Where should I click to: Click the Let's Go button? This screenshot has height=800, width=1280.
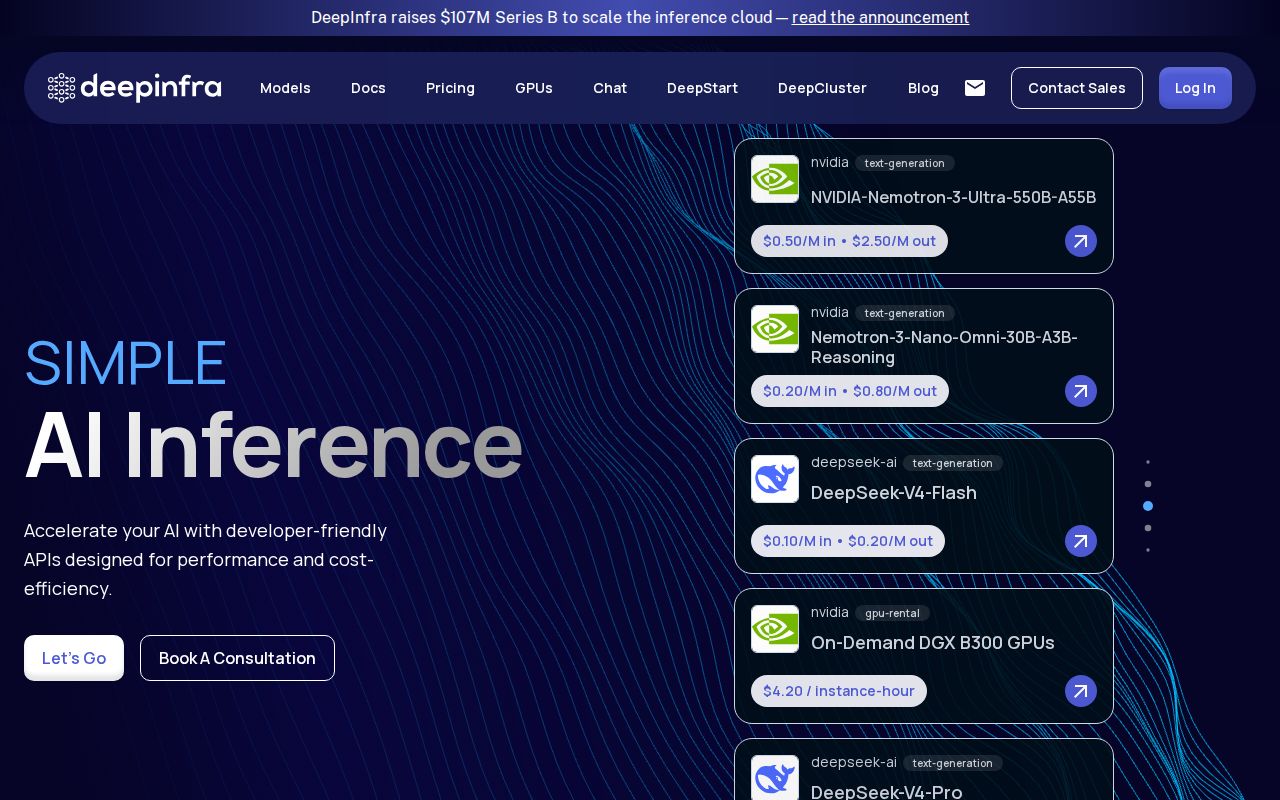[74, 658]
